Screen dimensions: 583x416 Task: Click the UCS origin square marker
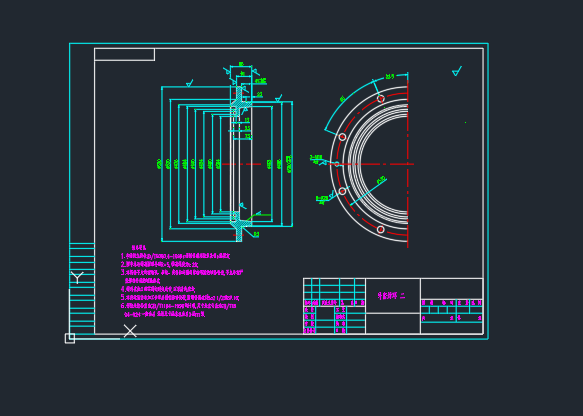click(70, 338)
